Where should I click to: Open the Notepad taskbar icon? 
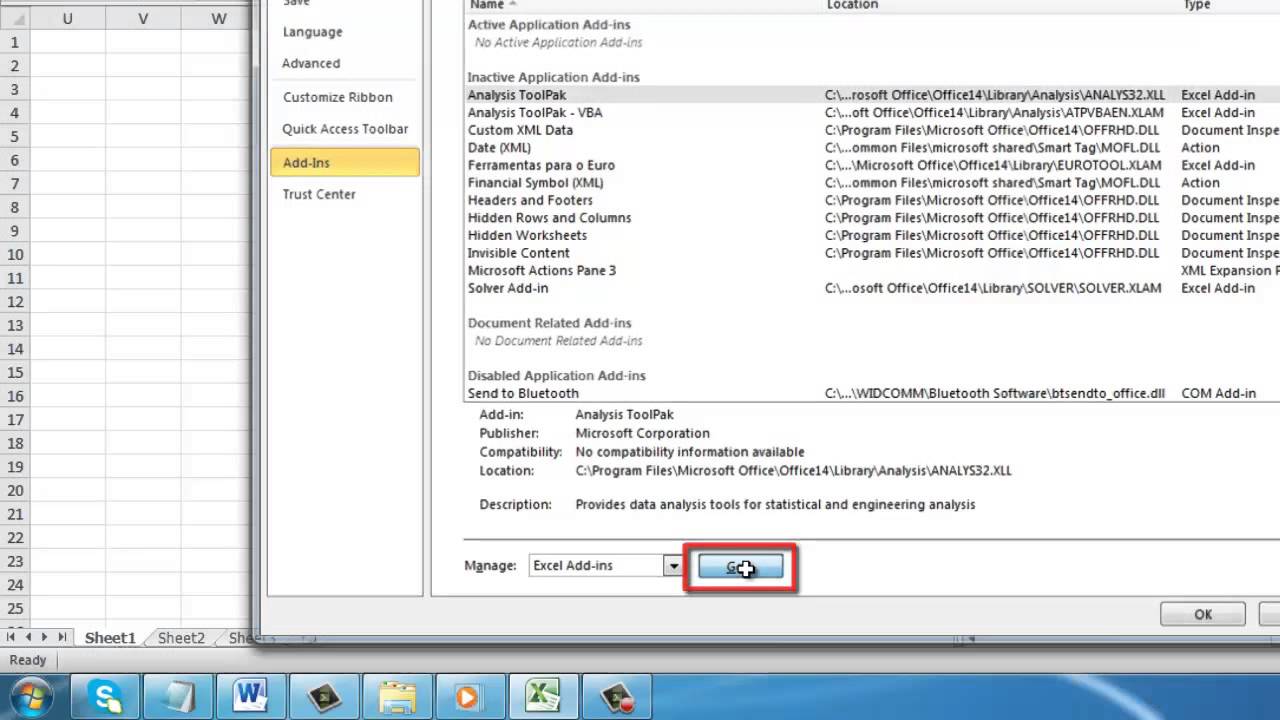[178, 696]
